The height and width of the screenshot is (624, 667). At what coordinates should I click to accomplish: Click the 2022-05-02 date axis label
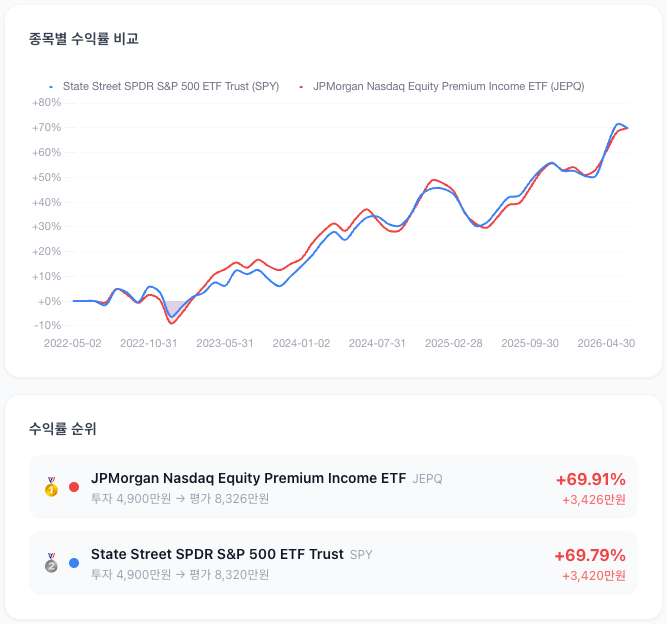[73, 343]
